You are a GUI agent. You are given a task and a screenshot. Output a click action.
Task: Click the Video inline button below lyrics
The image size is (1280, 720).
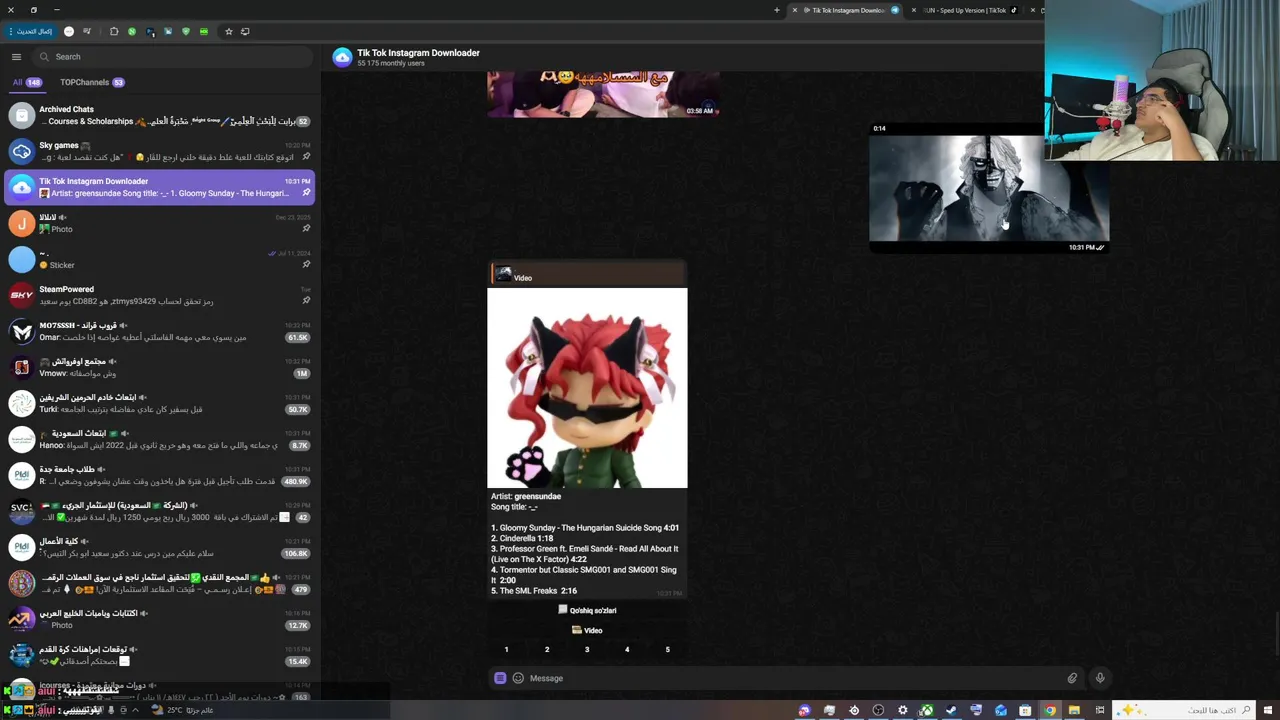tap(587, 630)
